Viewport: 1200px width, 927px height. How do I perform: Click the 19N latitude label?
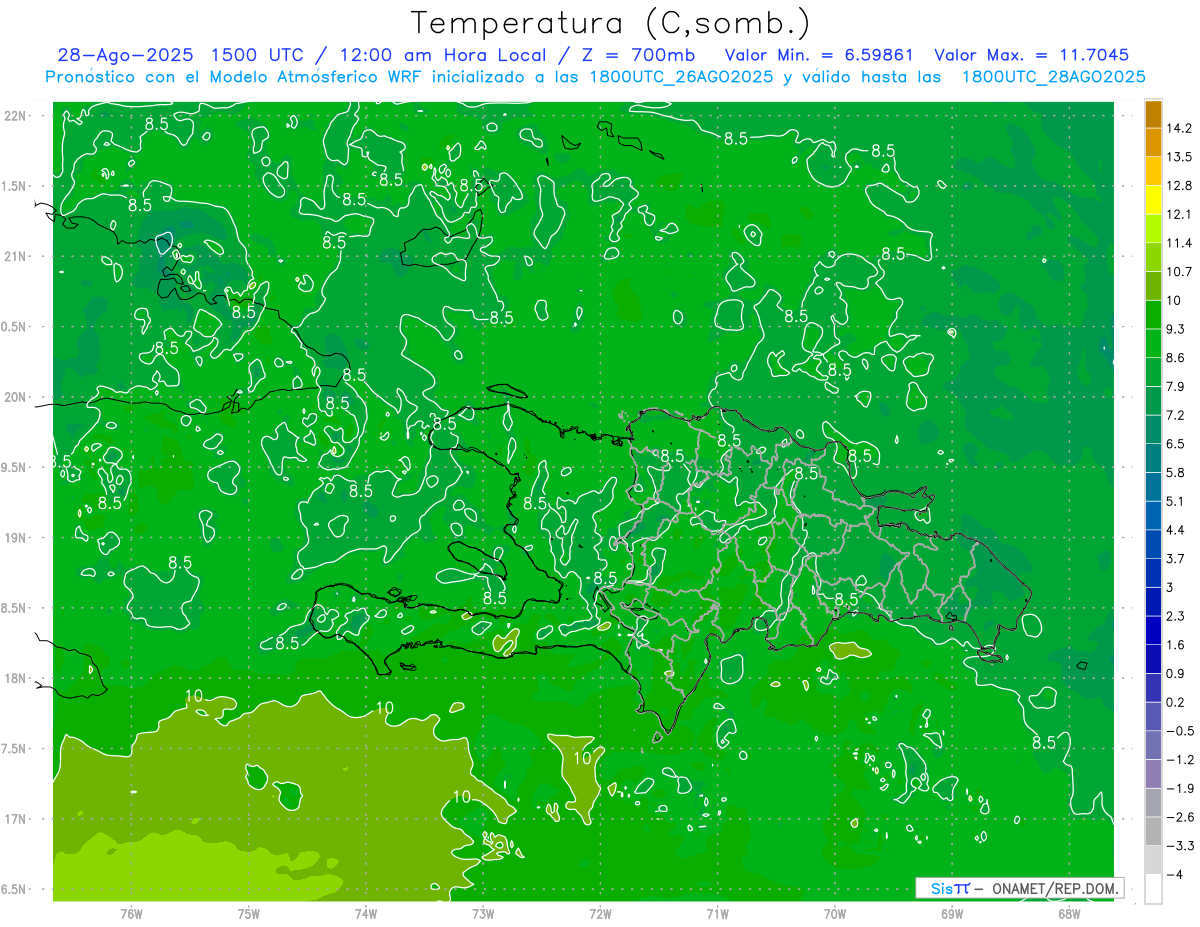coord(17,538)
